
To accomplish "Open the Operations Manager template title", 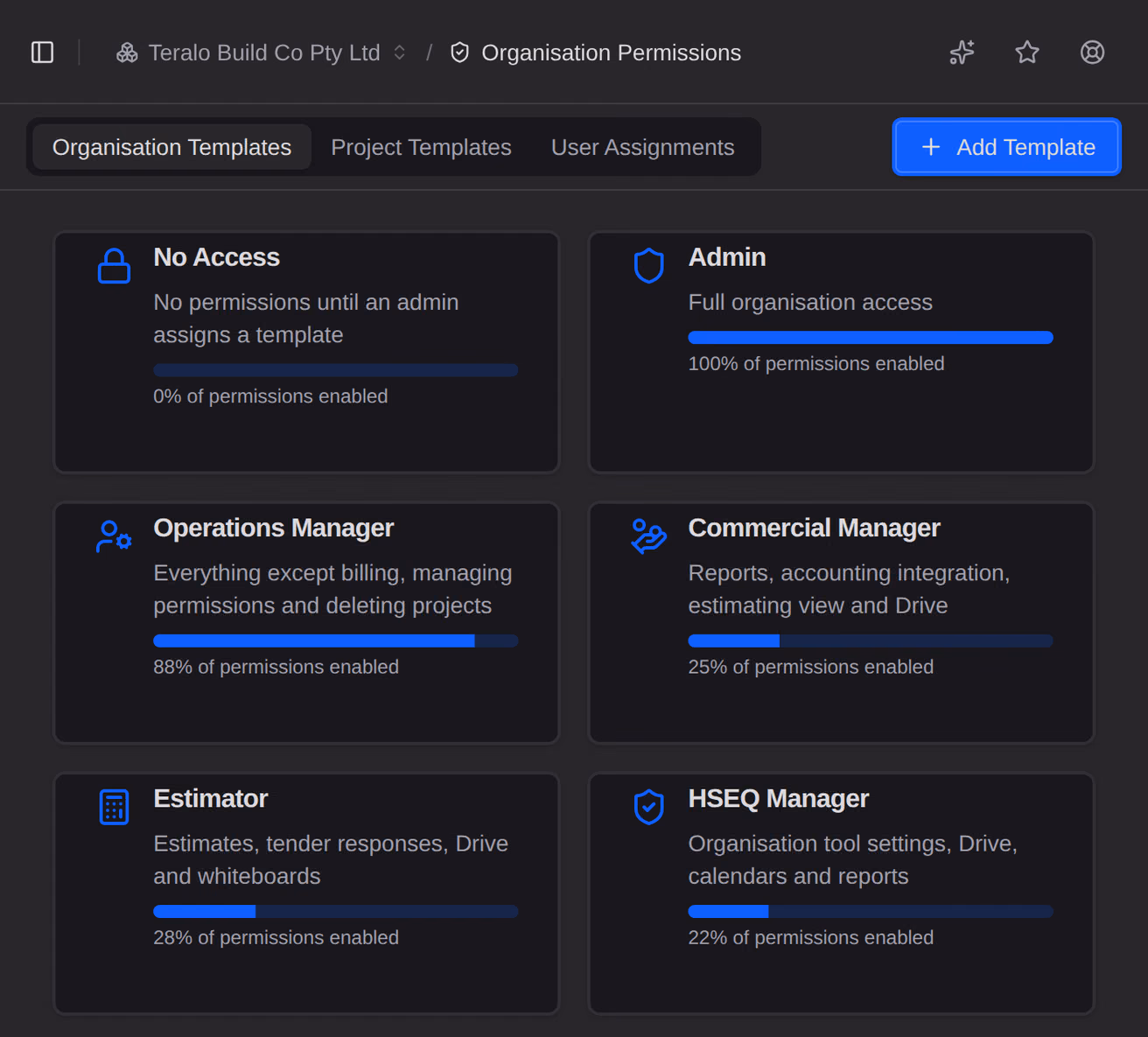I will pyautogui.click(x=273, y=528).
